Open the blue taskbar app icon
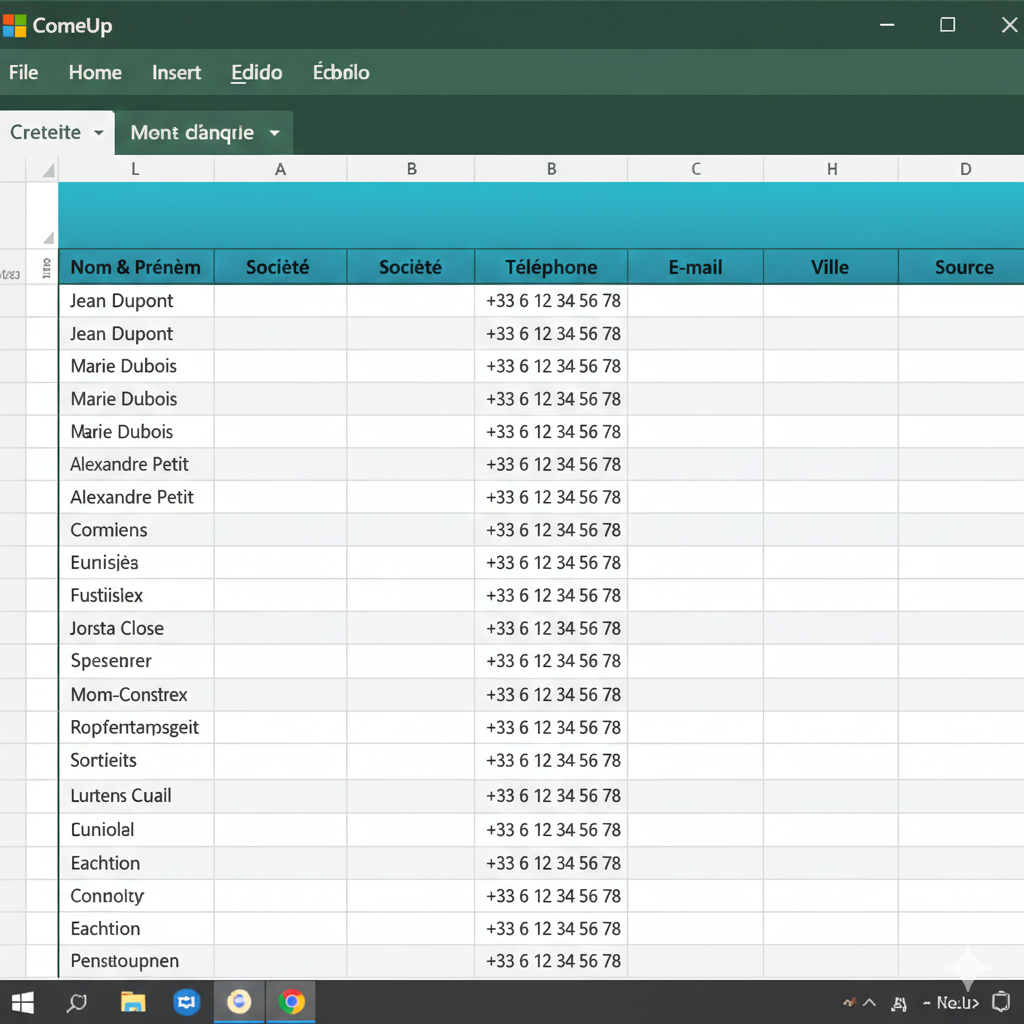Image resolution: width=1024 pixels, height=1024 pixels. pos(186,1002)
